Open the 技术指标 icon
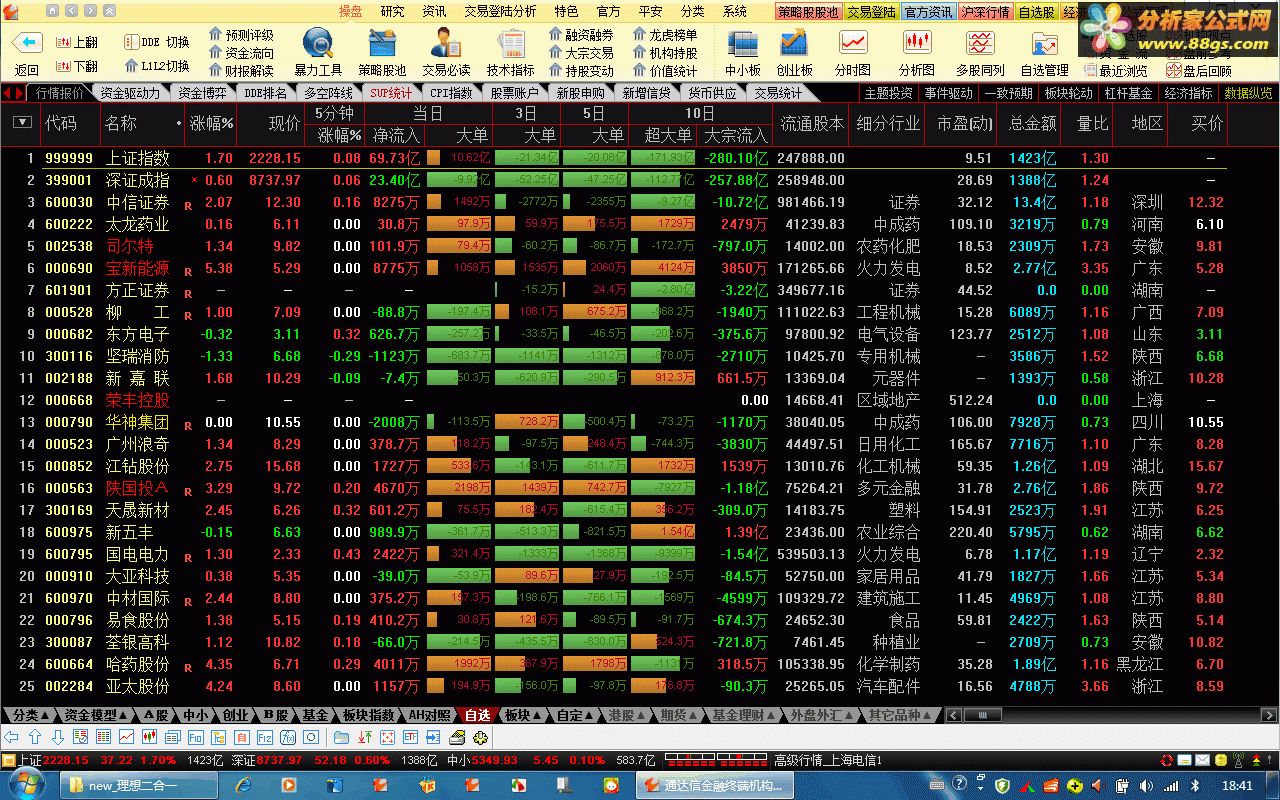 coord(511,43)
